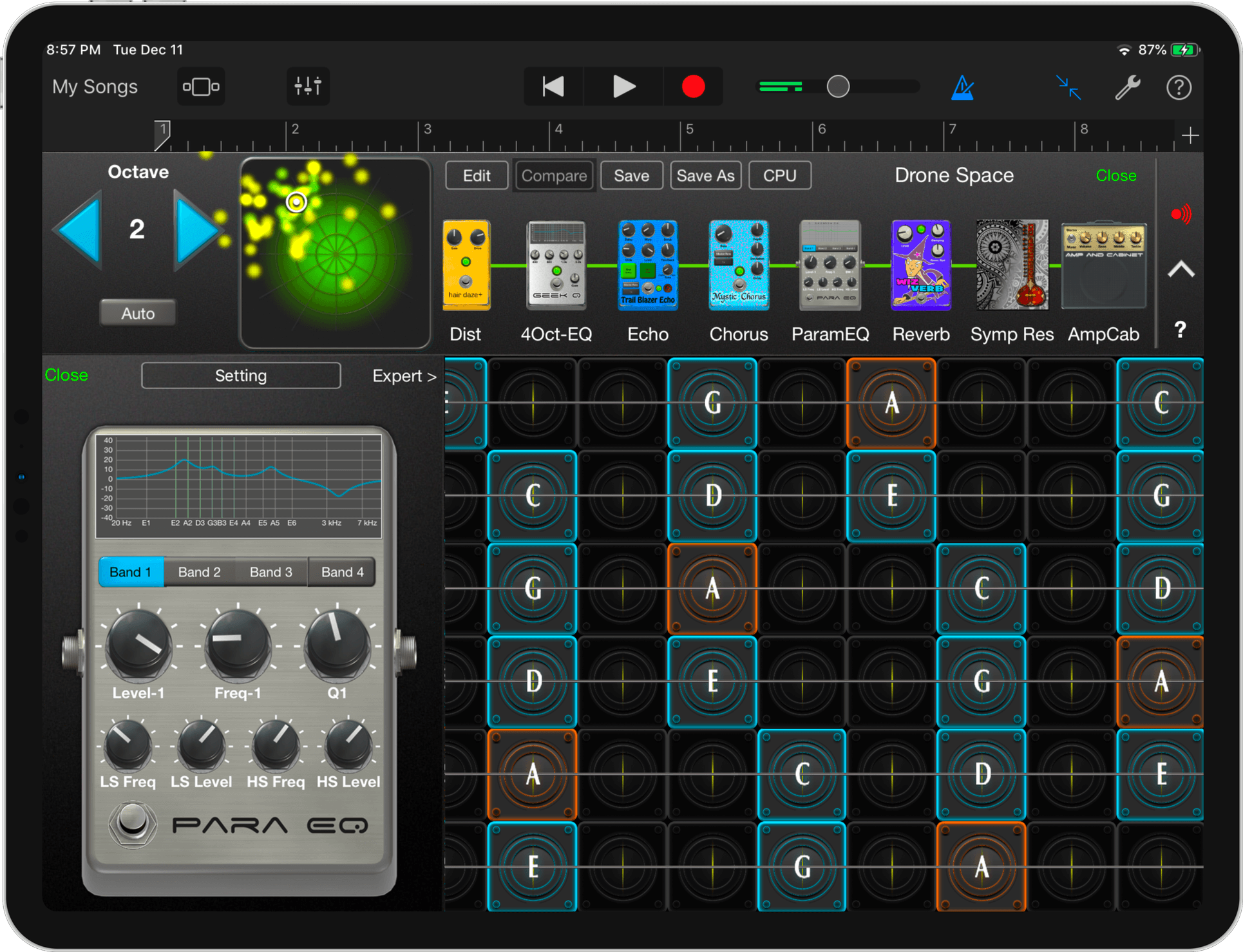
Task: Click the LS Level knob
Action: click(201, 746)
